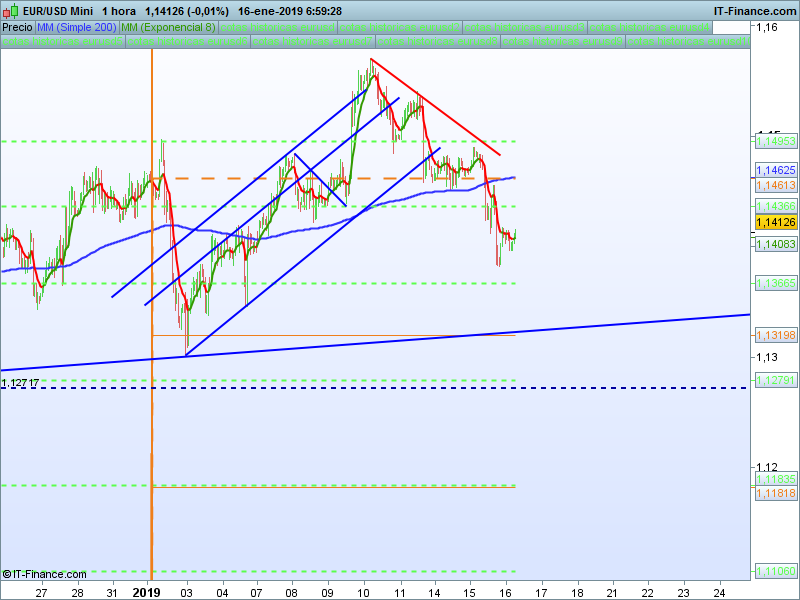
Task: Click the green 1,11060 price label
Action: [x=776, y=571]
